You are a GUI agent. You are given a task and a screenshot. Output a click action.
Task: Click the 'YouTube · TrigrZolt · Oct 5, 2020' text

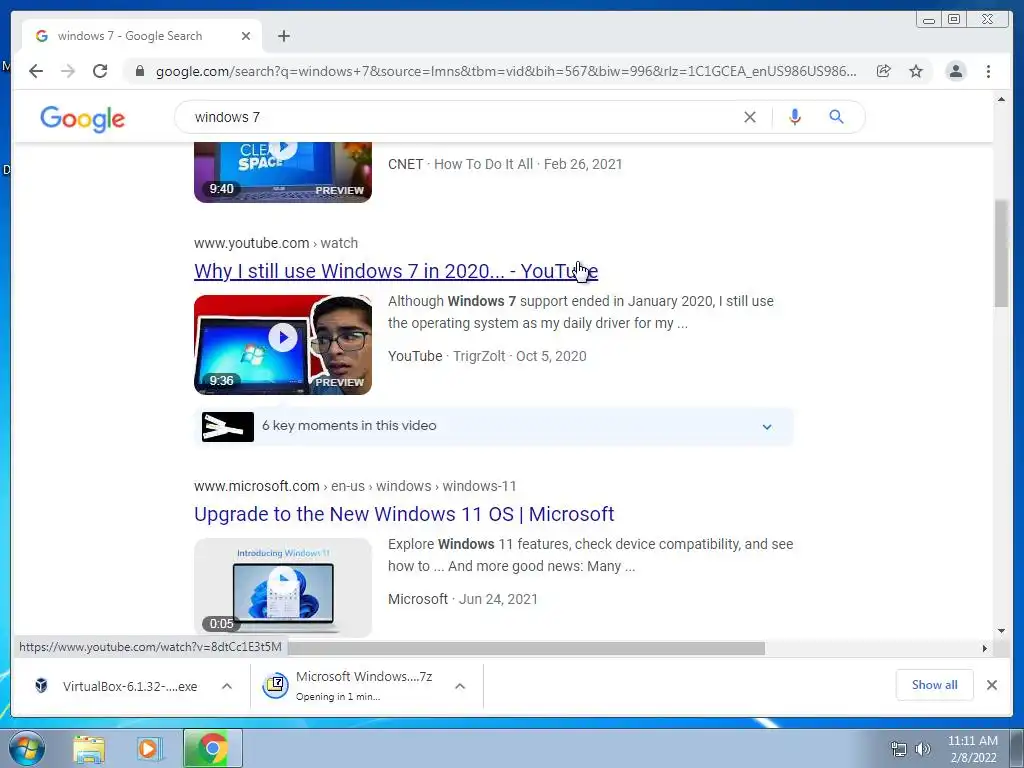487,356
